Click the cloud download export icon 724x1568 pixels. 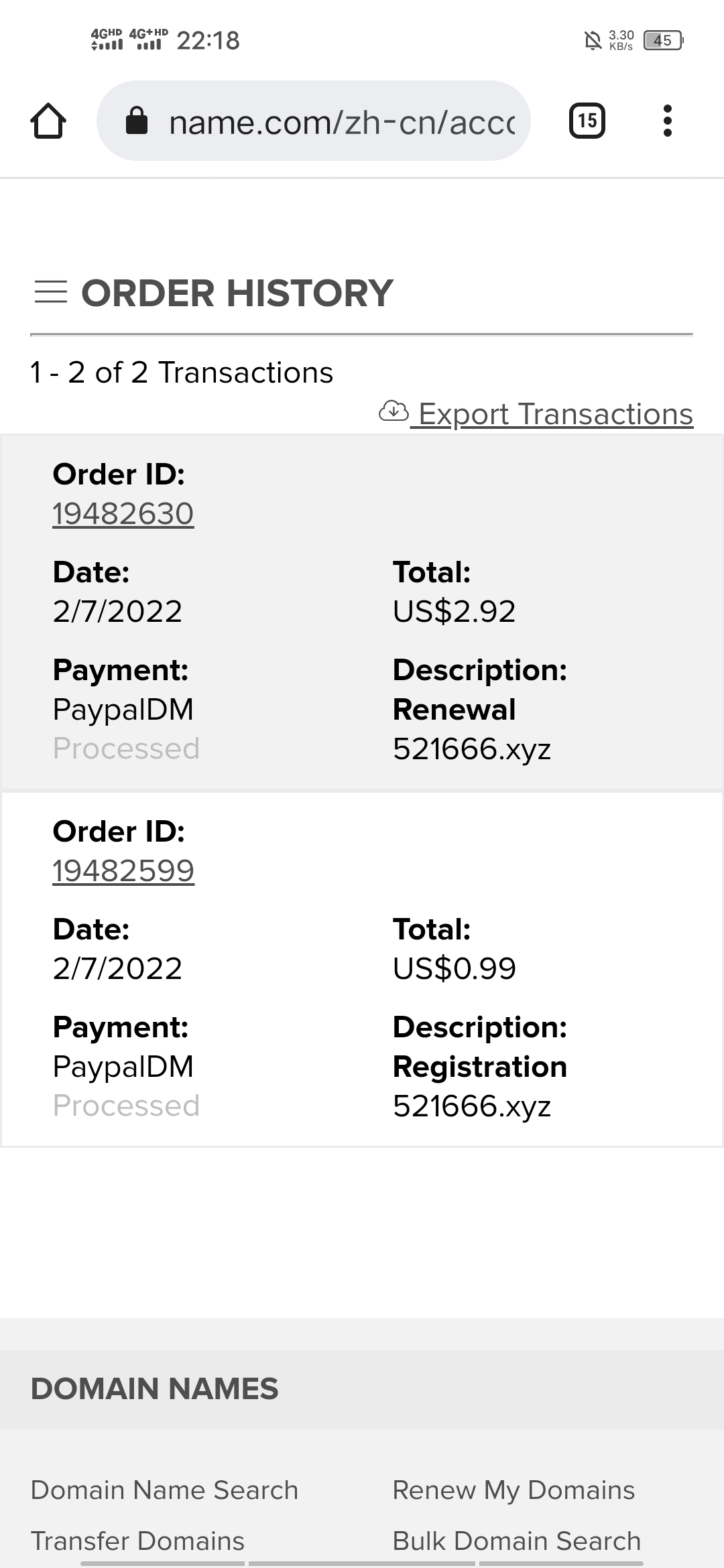pyautogui.click(x=394, y=411)
